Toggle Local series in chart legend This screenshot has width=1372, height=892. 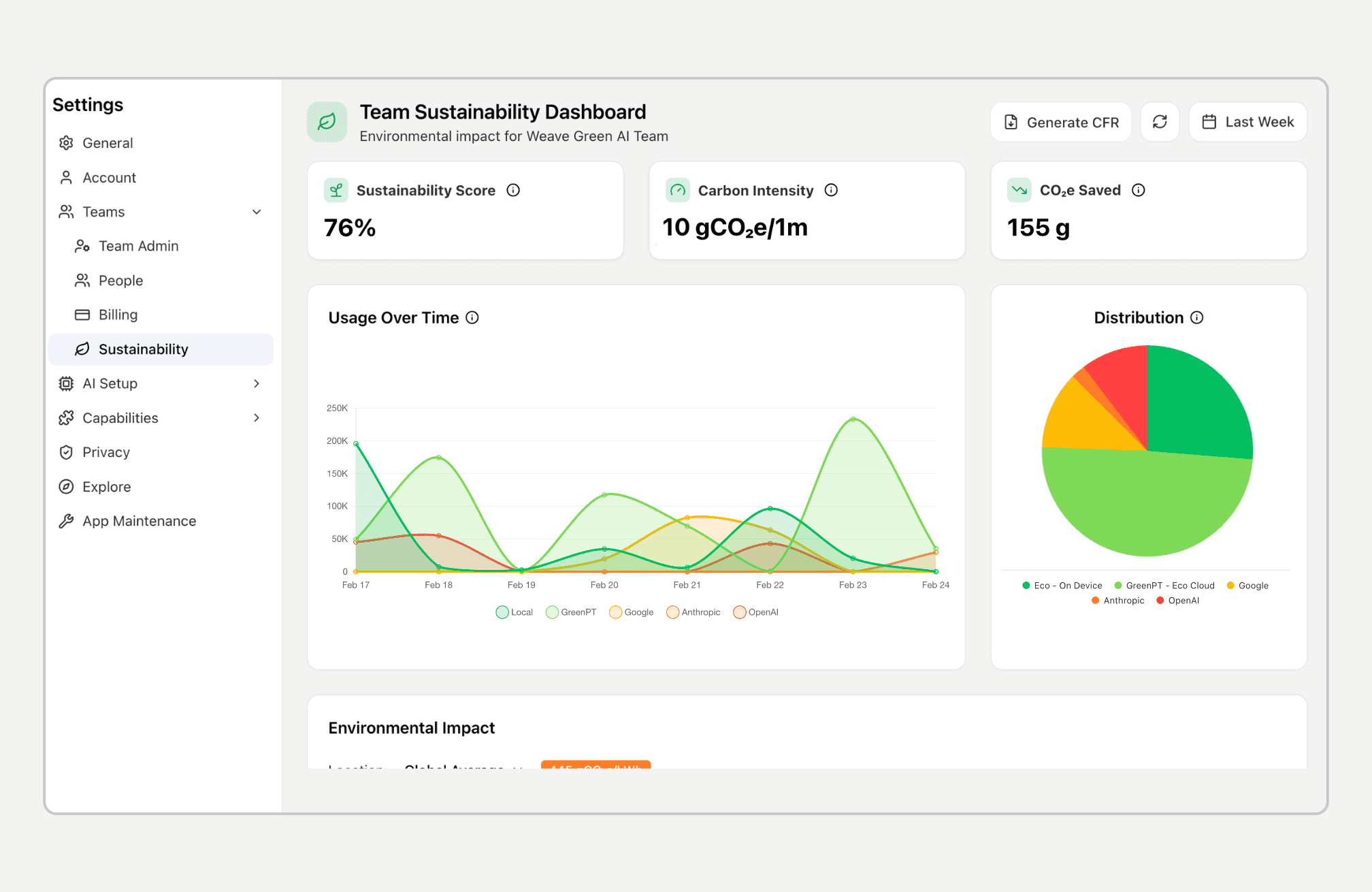(x=514, y=612)
